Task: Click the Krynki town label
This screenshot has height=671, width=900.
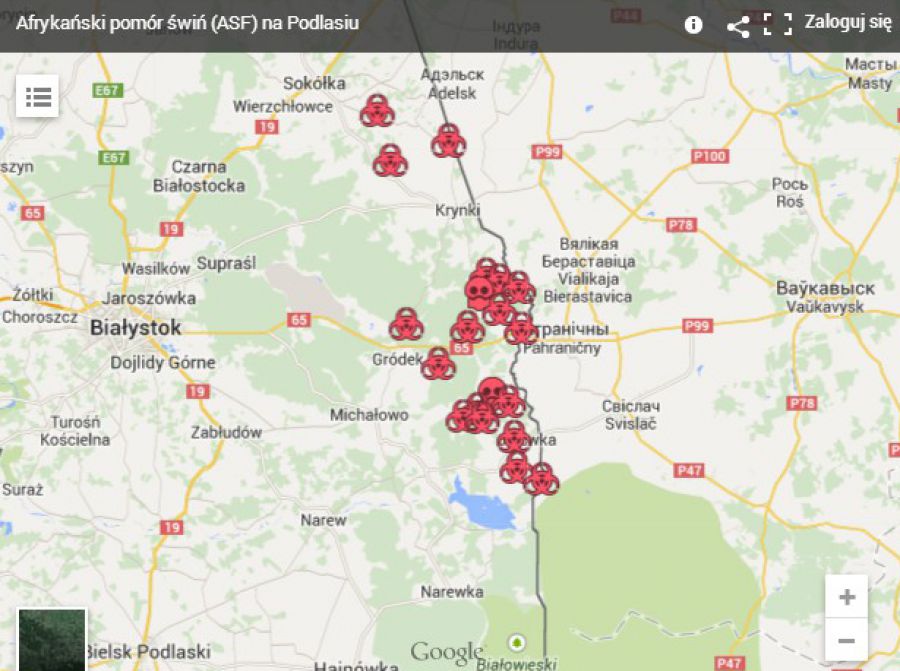Action: pos(458,210)
